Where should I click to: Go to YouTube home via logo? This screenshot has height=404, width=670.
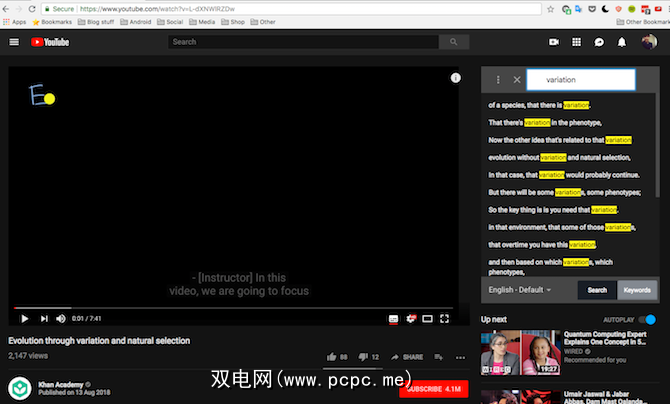coord(50,42)
